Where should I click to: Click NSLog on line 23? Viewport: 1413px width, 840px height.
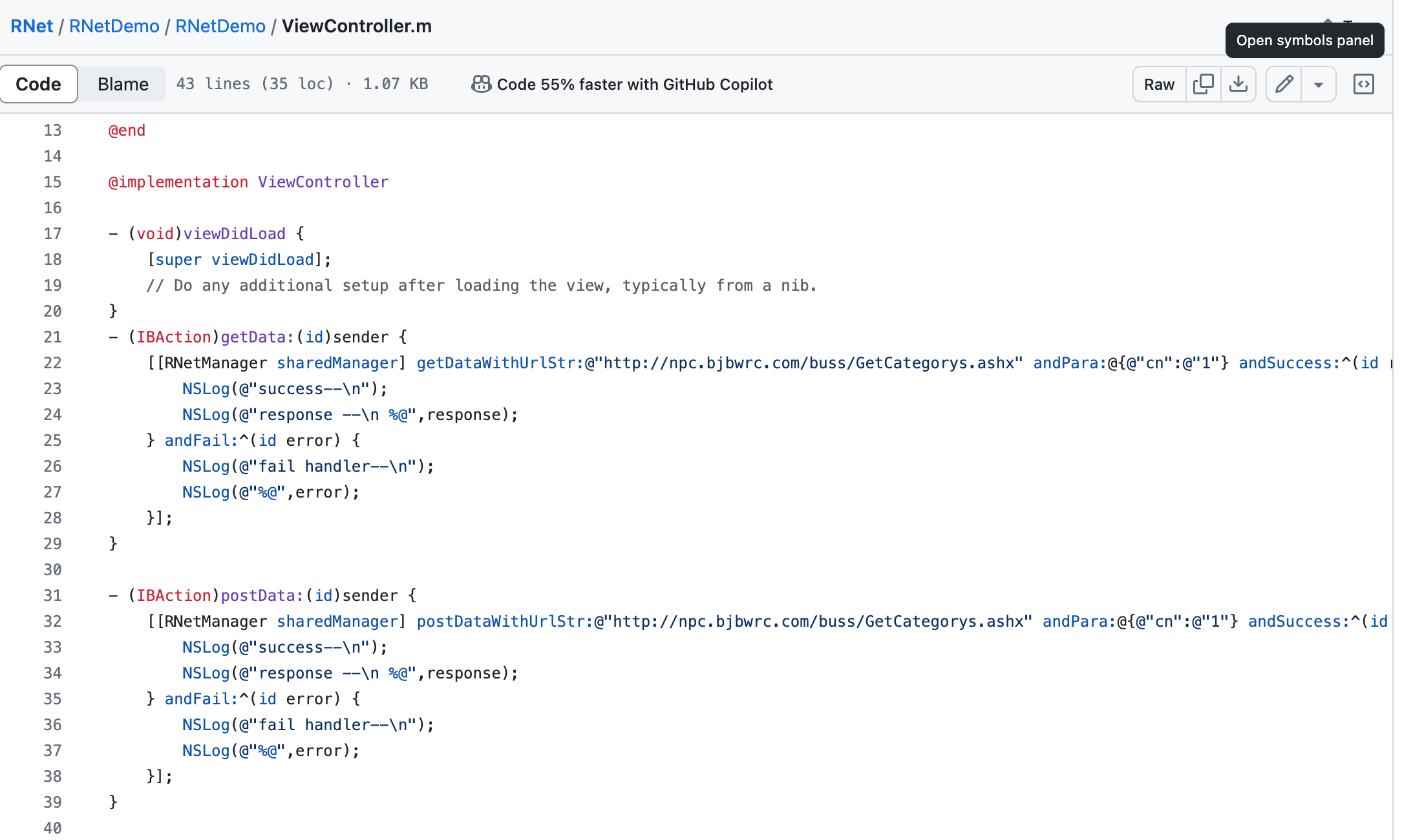pyautogui.click(x=206, y=389)
